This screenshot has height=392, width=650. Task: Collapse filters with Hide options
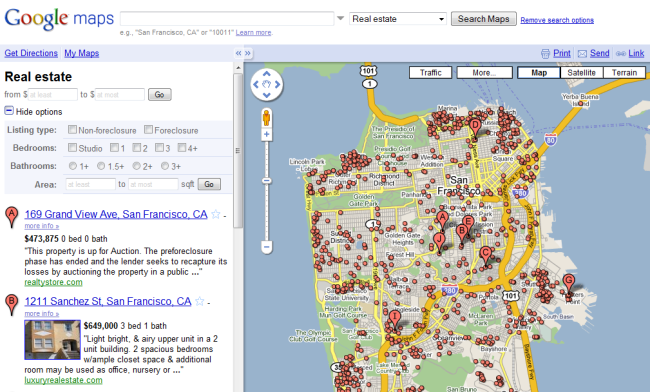[33, 111]
